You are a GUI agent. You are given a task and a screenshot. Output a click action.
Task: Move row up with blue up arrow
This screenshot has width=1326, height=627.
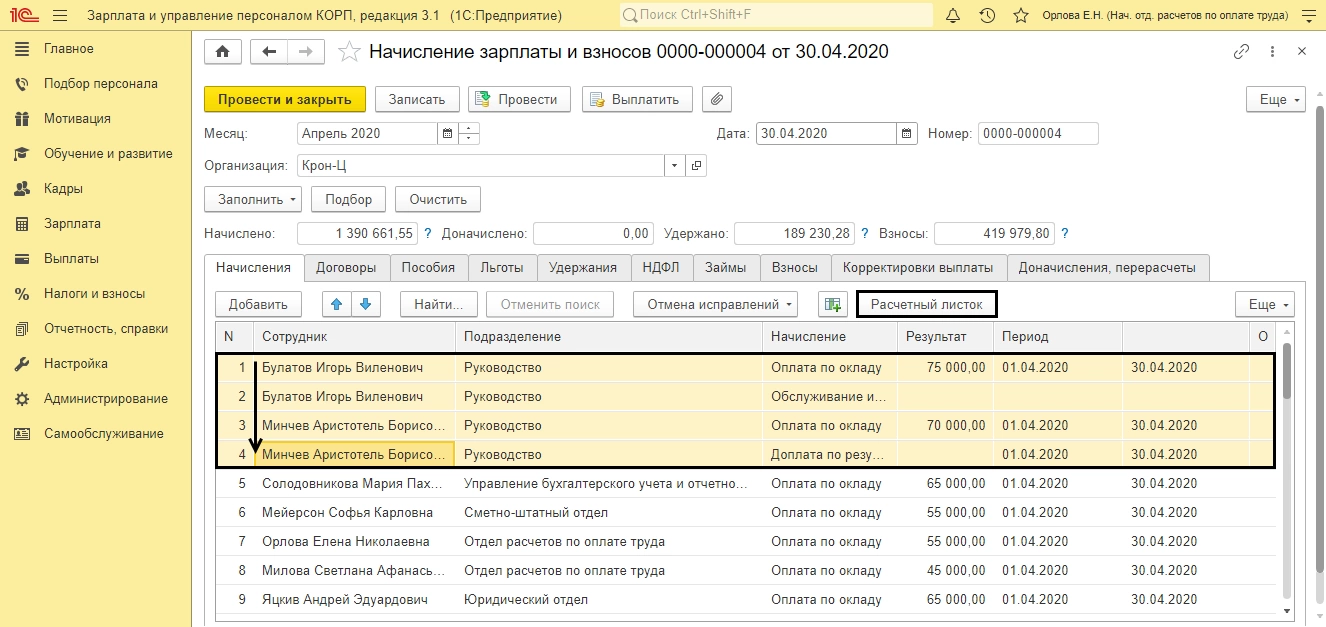point(337,304)
